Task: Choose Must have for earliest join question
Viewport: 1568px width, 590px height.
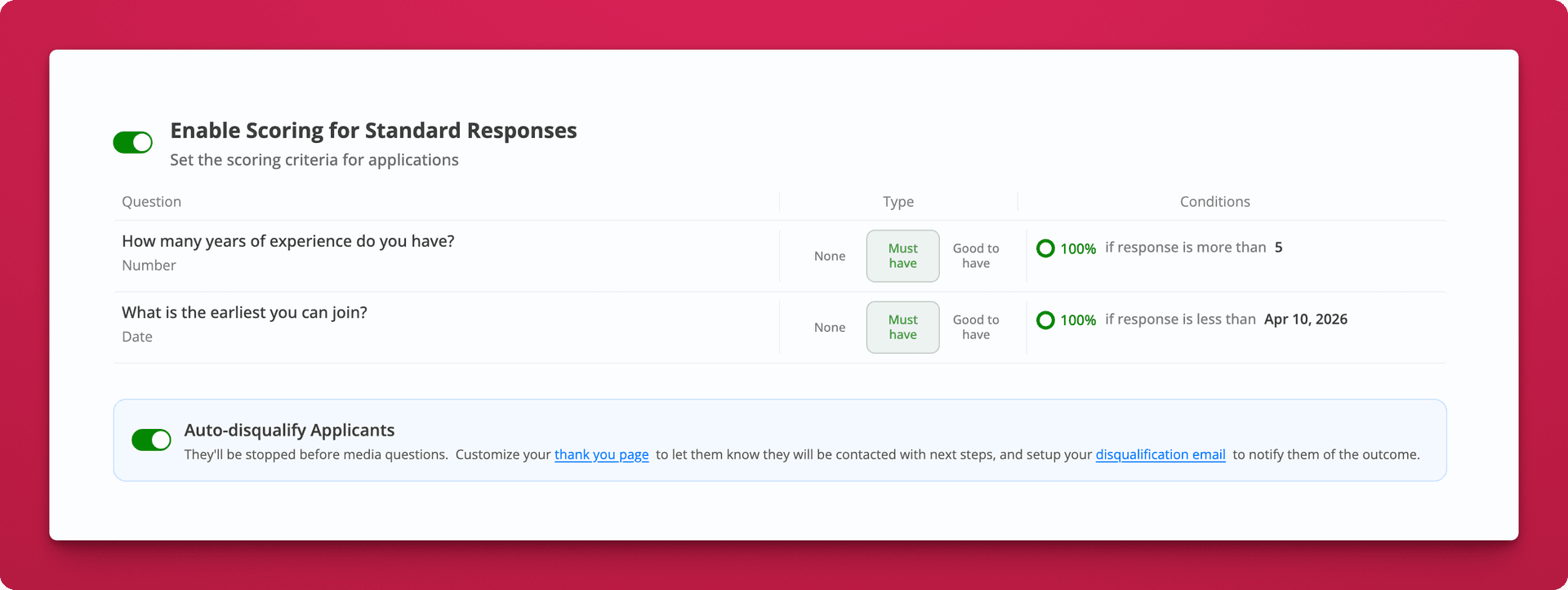Action: (x=902, y=328)
